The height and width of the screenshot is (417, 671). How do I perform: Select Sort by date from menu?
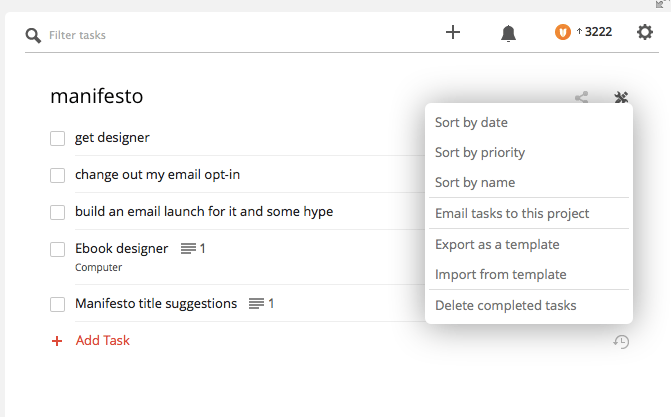click(x=471, y=123)
